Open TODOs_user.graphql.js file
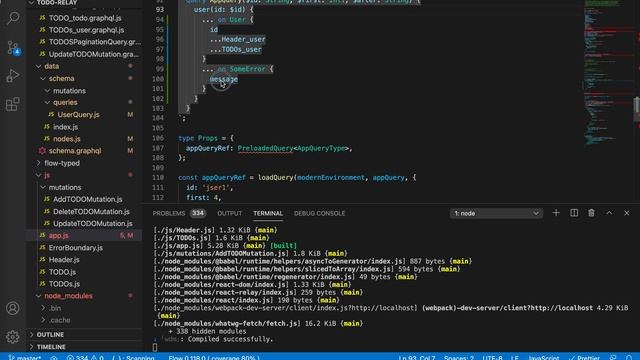This screenshot has width=640, height=360. click(86, 30)
